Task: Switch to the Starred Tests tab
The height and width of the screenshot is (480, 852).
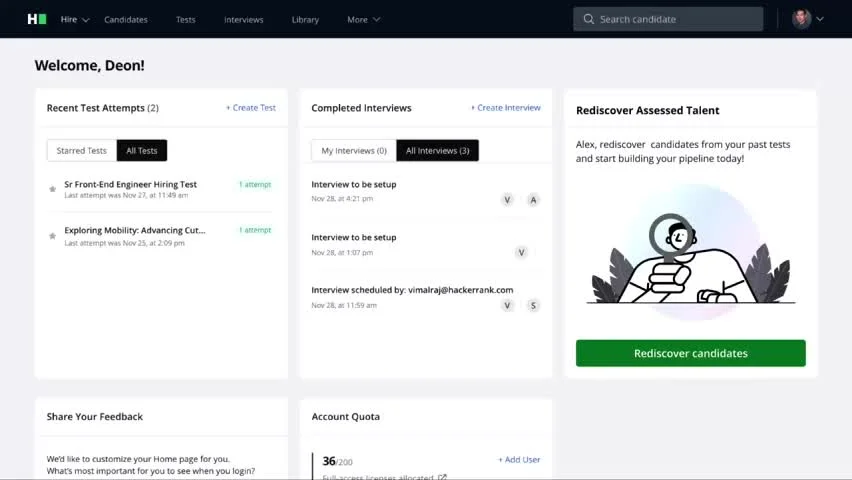Action: click(x=82, y=151)
